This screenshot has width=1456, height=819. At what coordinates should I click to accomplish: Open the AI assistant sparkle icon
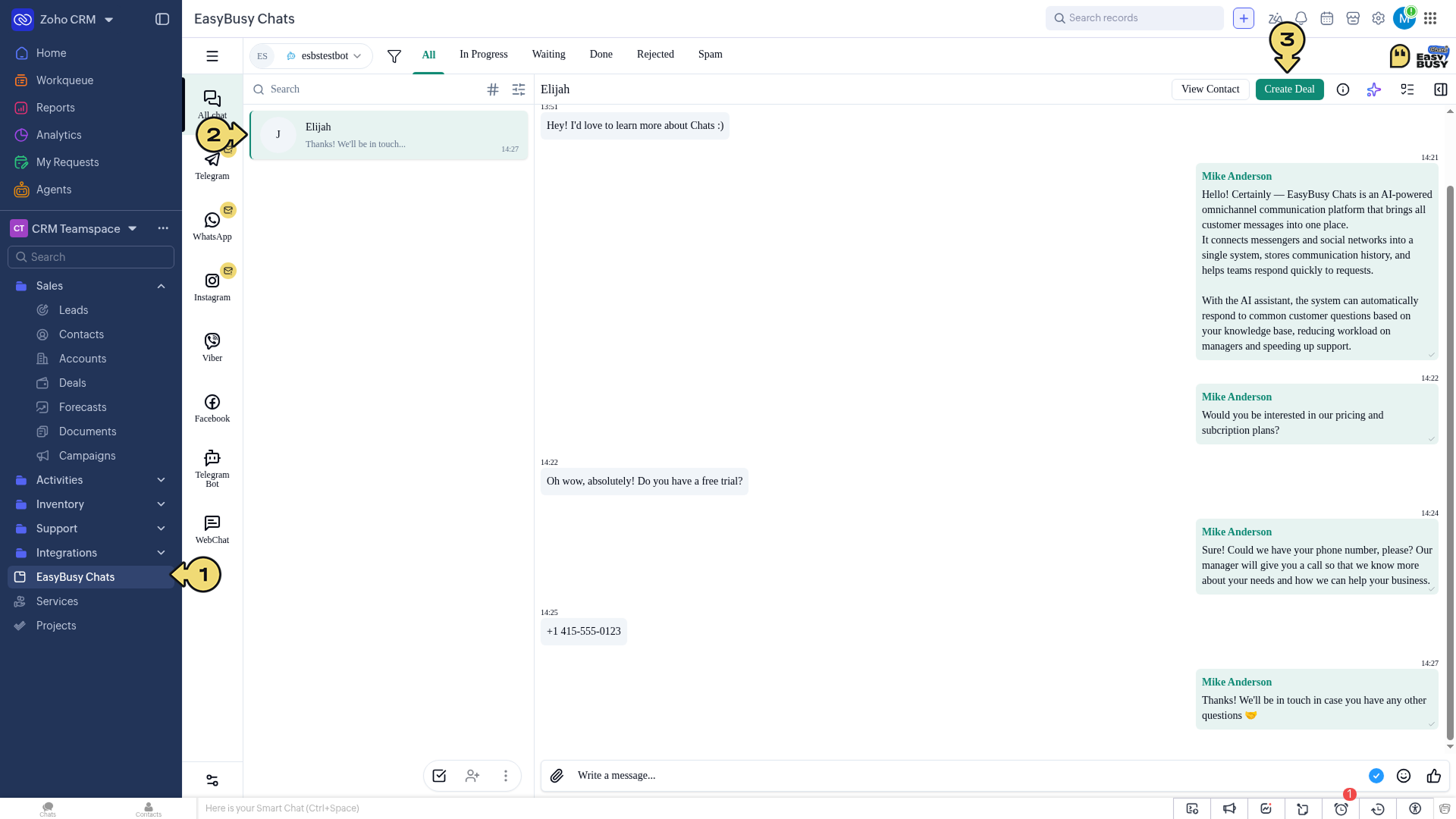click(1374, 89)
